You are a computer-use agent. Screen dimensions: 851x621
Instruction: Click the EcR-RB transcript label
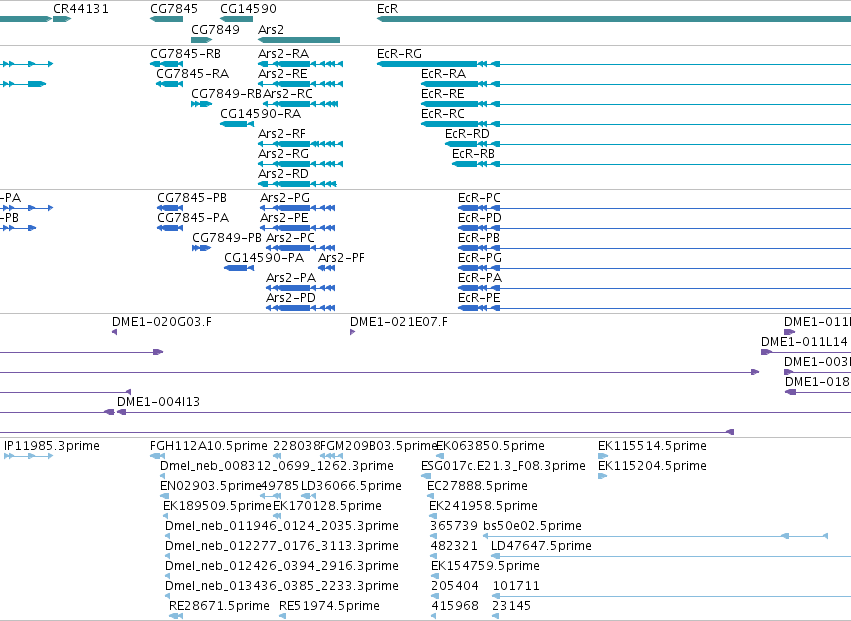[x=473, y=154]
